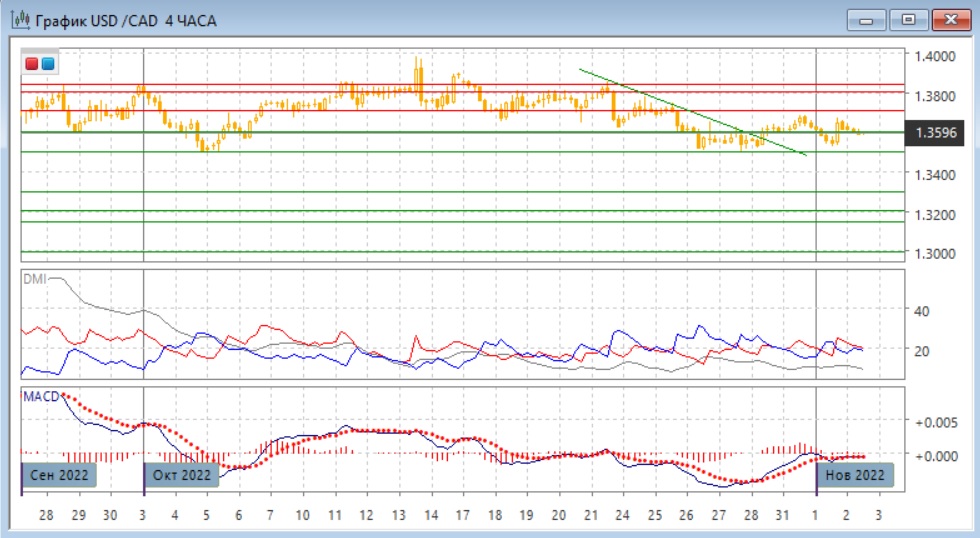Click the Сен 2022 month marker

(x=59, y=475)
